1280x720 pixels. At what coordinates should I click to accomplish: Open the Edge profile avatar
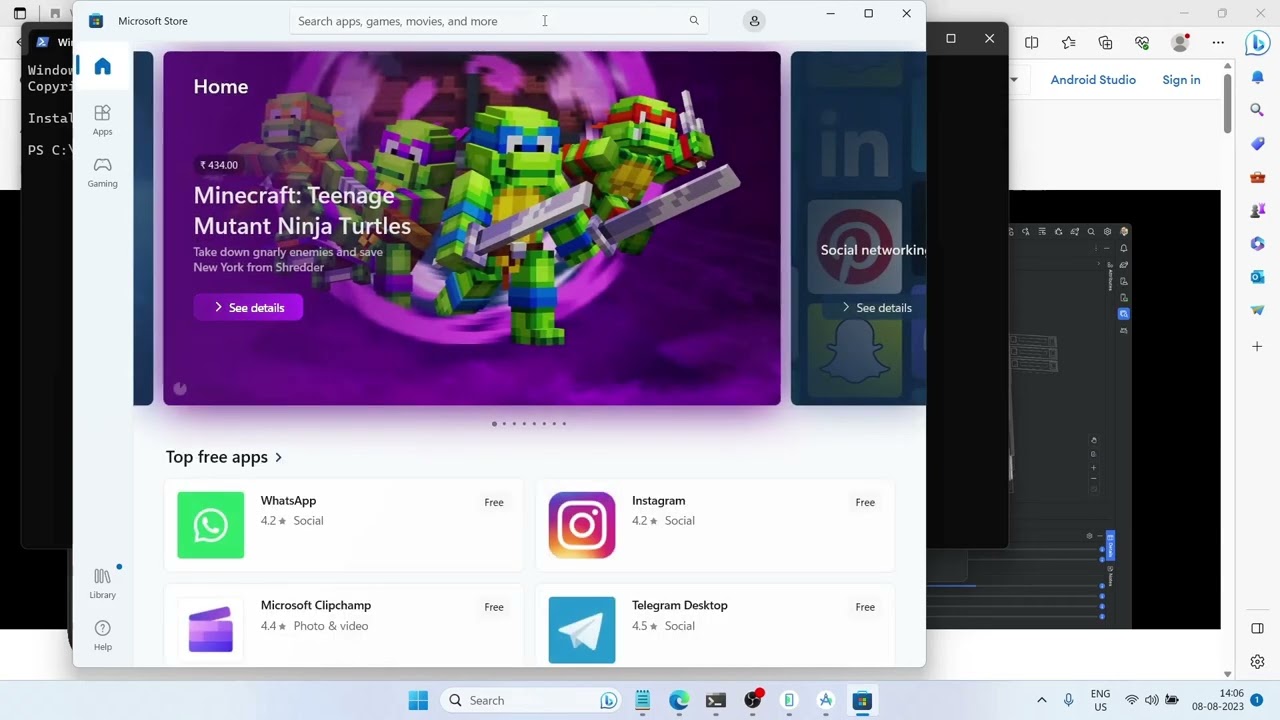tap(1181, 43)
